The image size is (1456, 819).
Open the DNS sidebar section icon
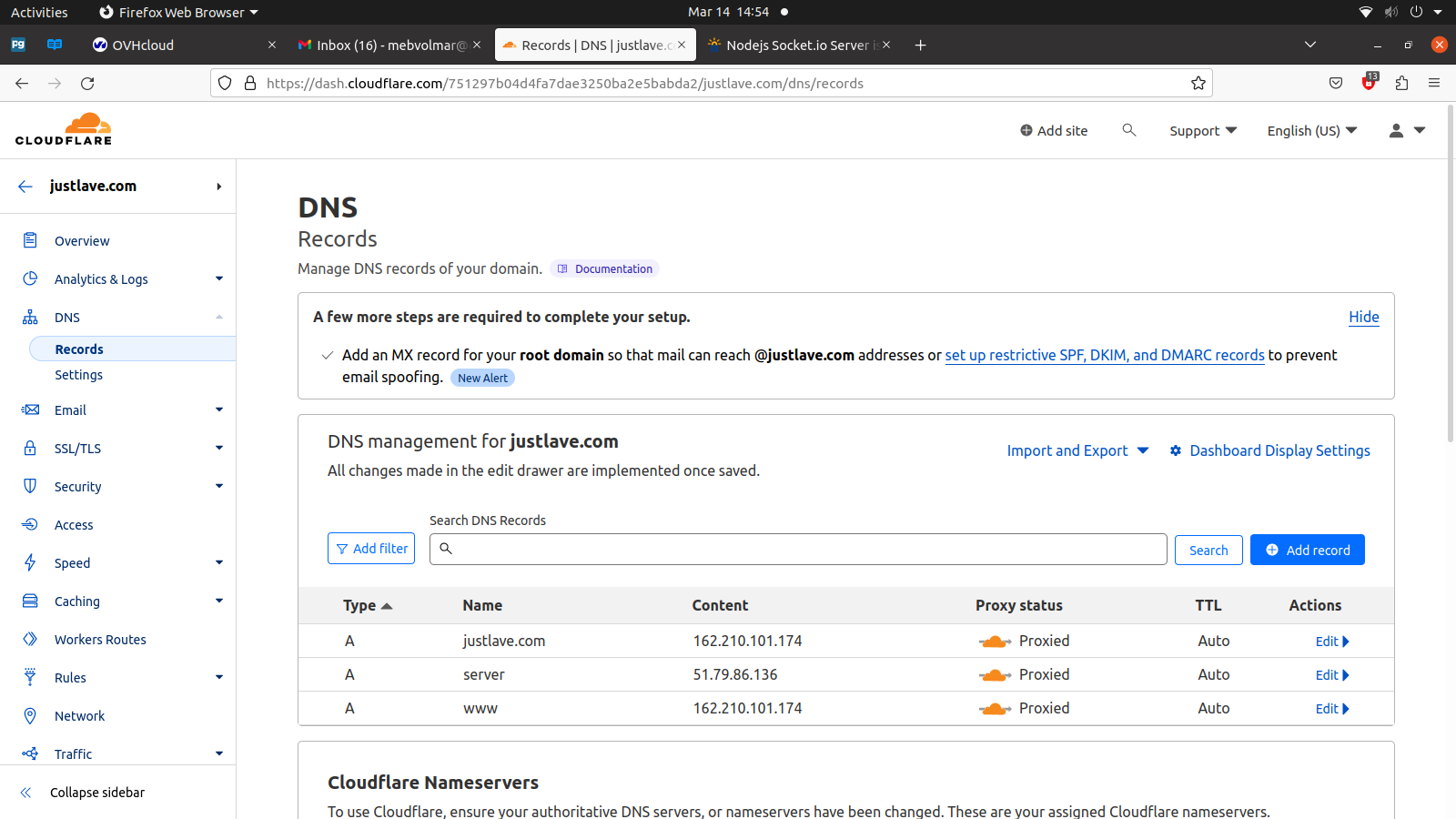30,317
